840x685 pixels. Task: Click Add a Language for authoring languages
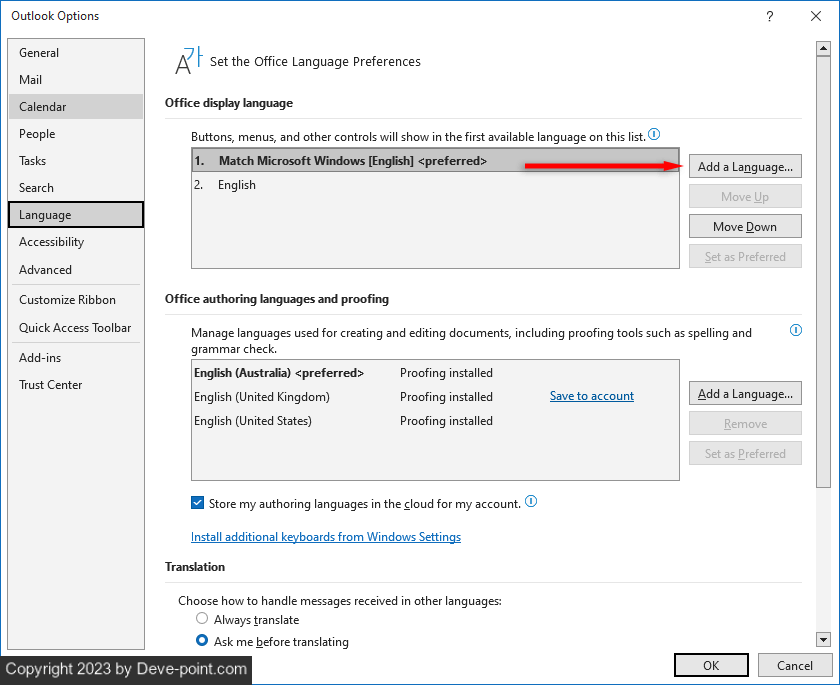(745, 394)
